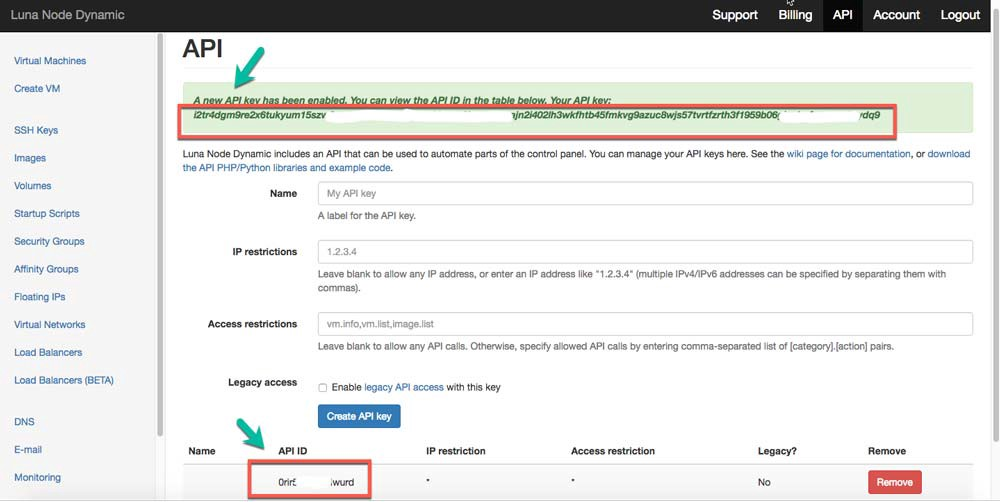1000x502 pixels.
Task: Click Logout in the top navigation
Action: pyautogui.click(x=960, y=15)
